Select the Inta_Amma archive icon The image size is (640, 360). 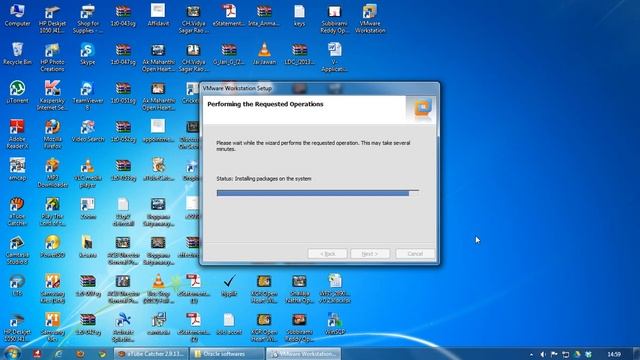click(264, 16)
